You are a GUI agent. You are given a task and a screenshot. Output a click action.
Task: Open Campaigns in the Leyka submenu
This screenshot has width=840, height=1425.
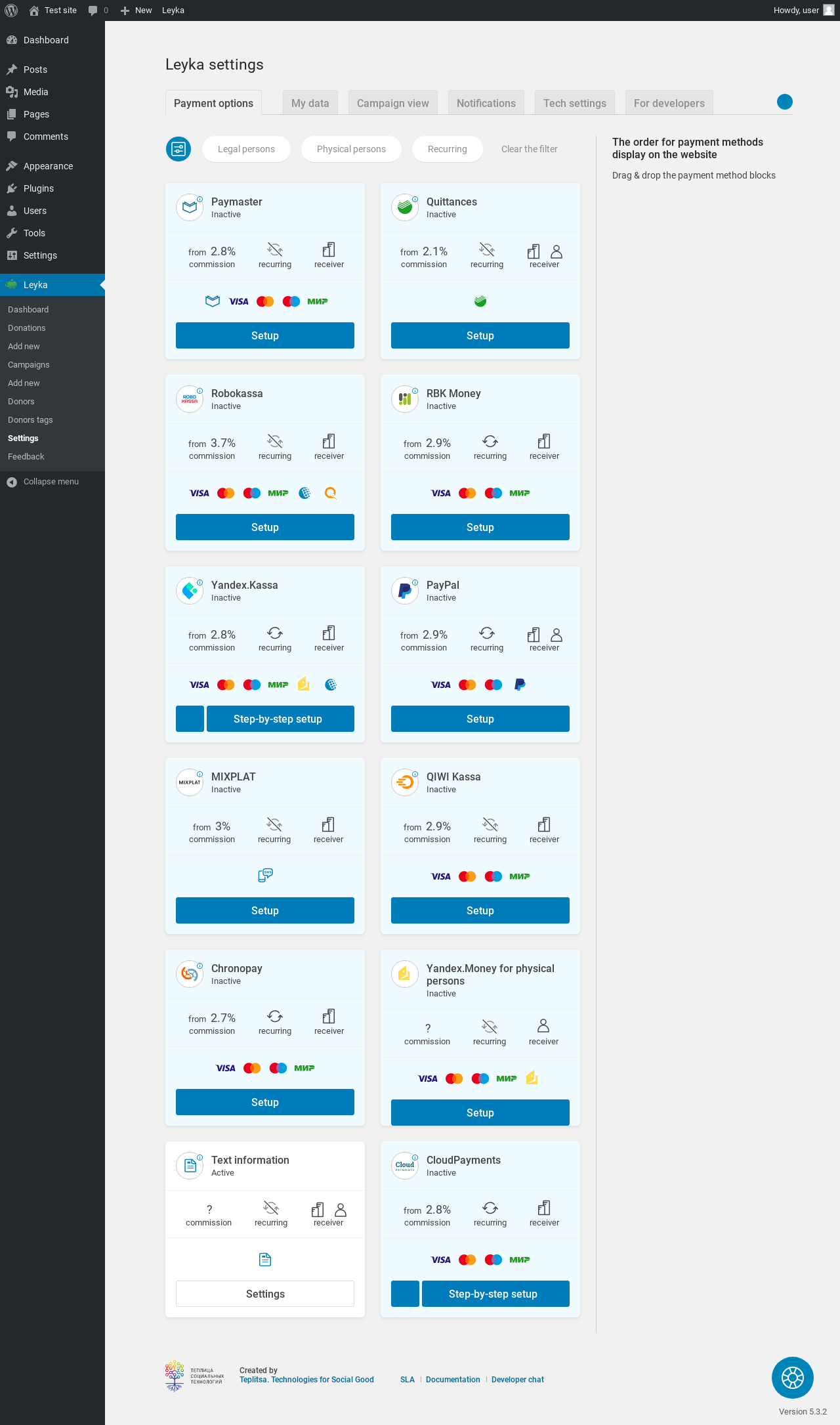click(52, 365)
